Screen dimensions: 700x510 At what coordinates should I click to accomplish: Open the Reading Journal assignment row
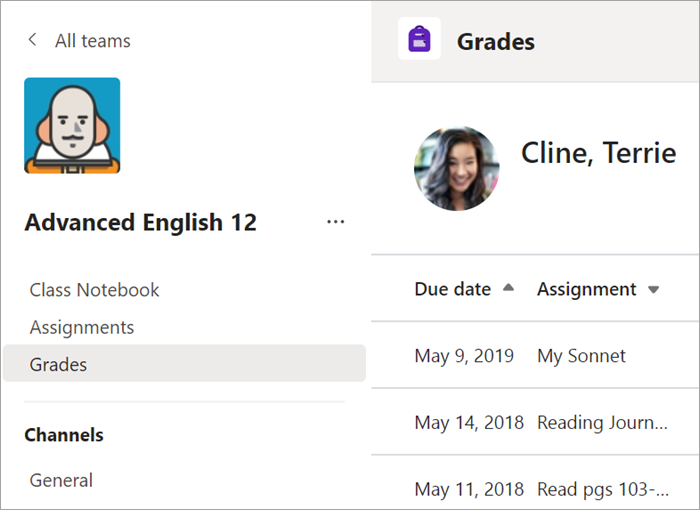[x=601, y=422]
